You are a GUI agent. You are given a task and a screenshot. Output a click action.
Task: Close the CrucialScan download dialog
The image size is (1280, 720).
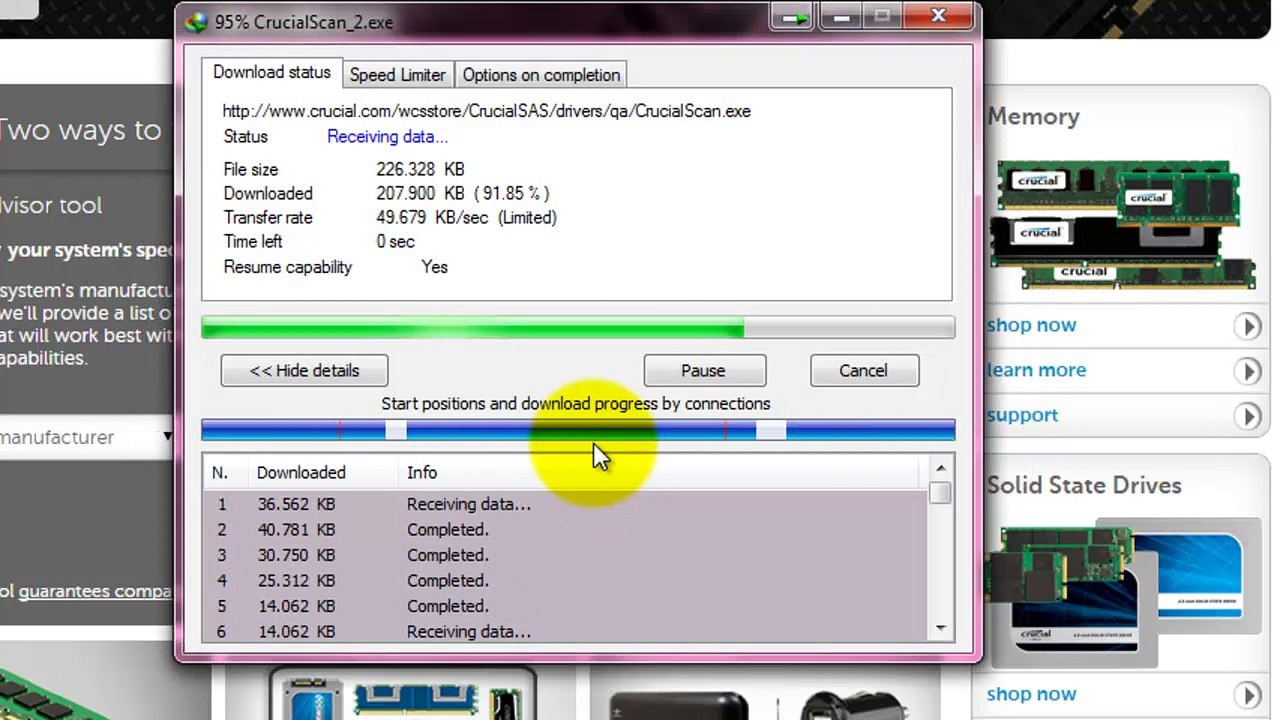938,16
